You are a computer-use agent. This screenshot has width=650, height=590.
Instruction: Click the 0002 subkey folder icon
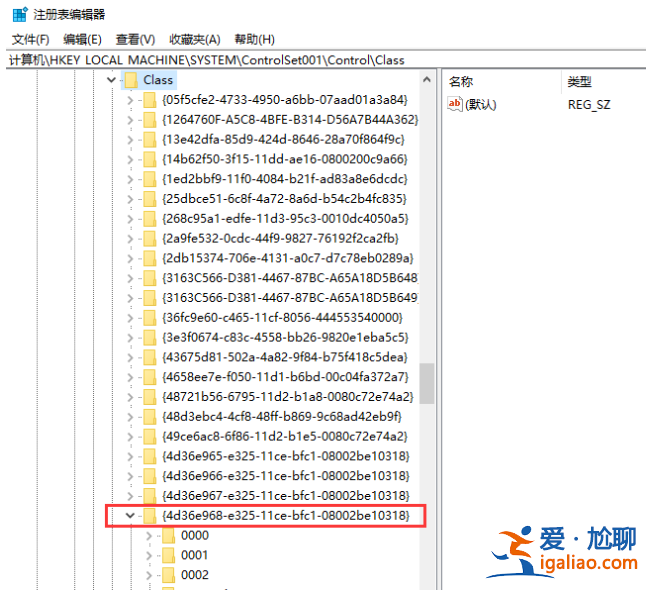pos(168,575)
